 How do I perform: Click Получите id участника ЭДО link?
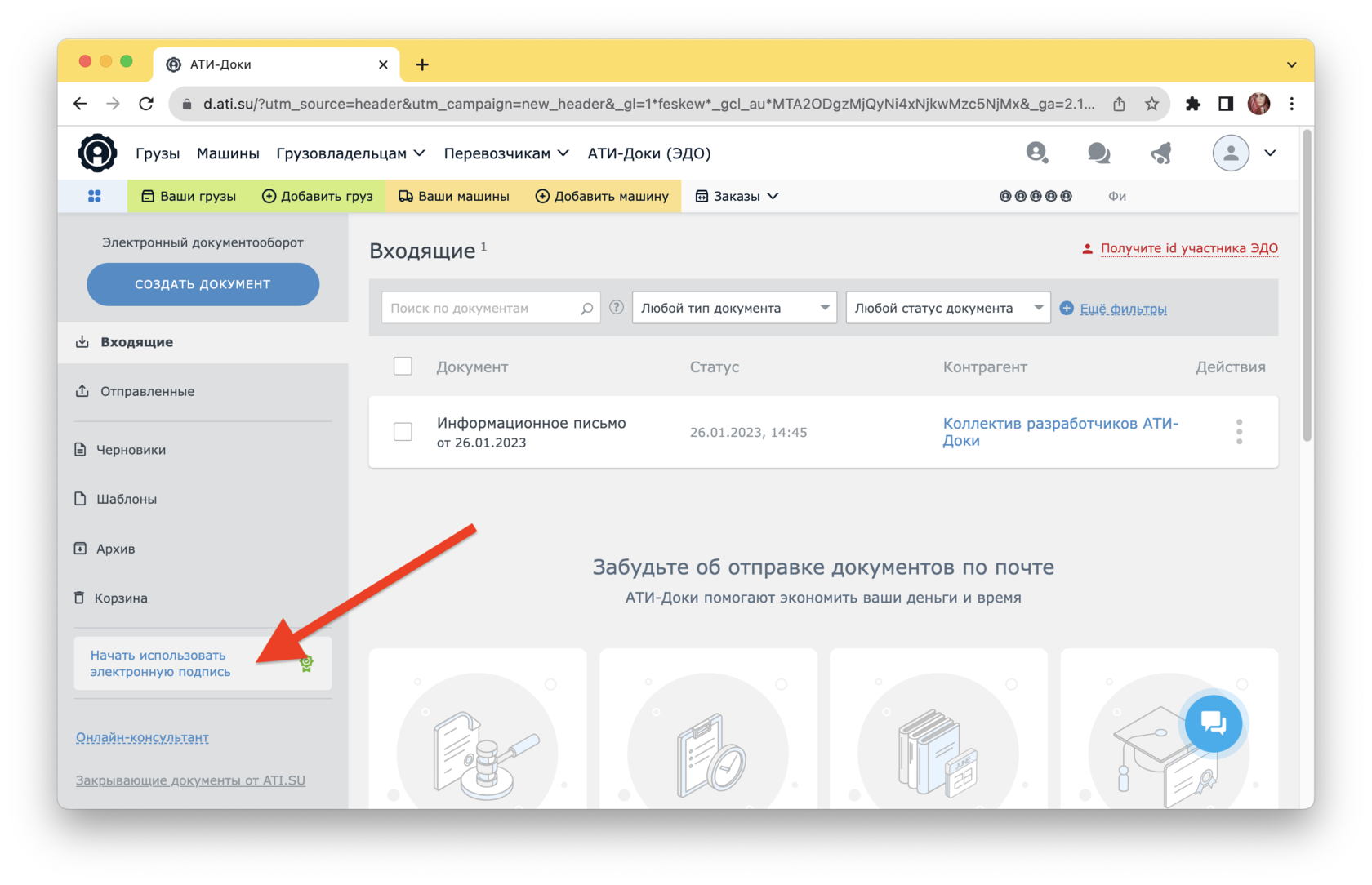(x=1189, y=248)
